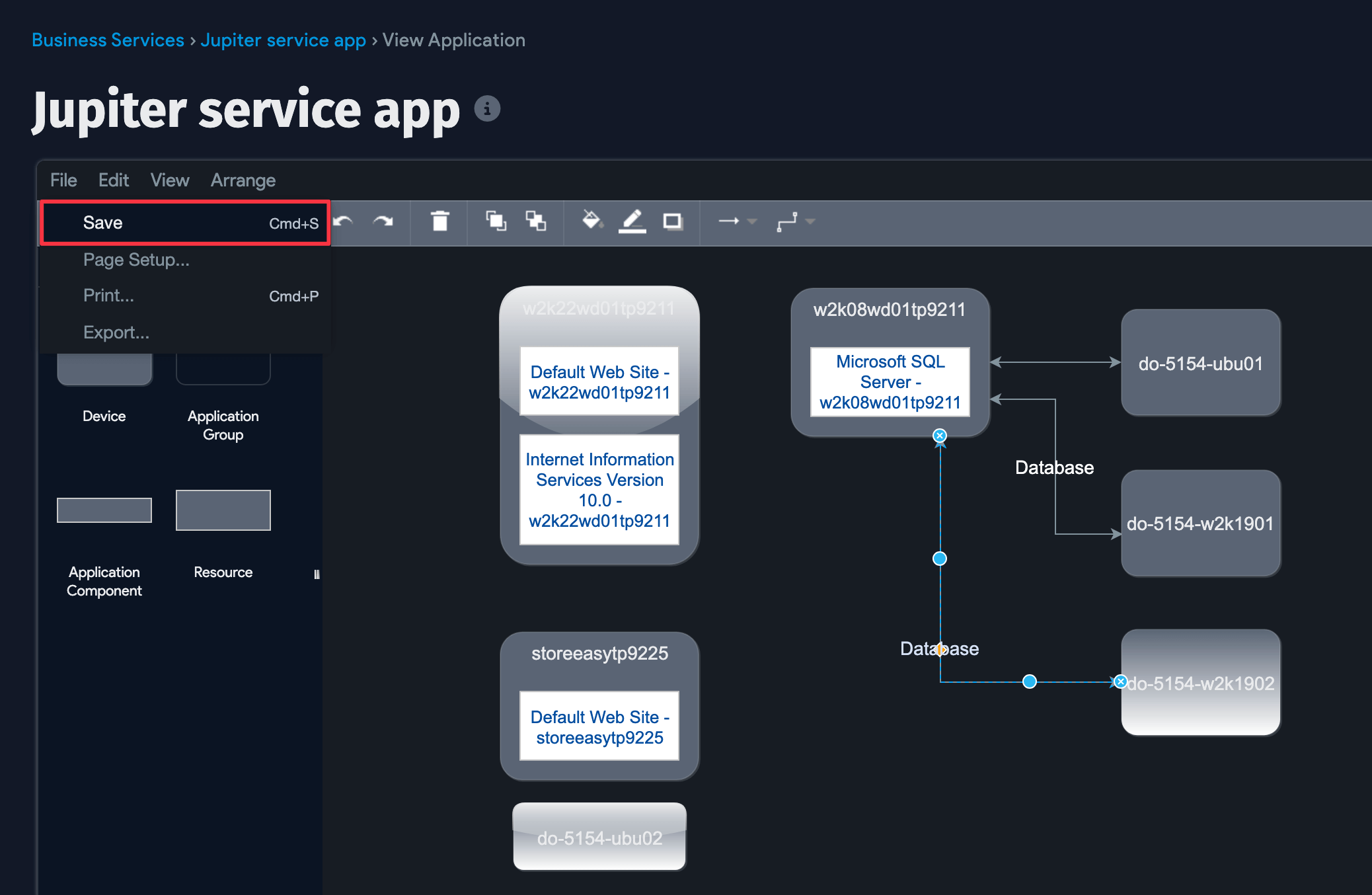Click the sidebar splitter collapse handle

[317, 574]
